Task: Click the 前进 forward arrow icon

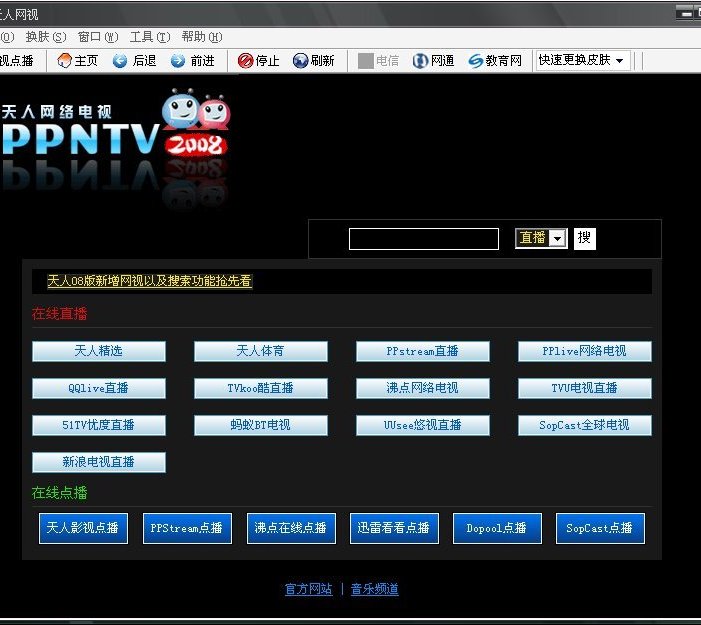Action: (177, 60)
